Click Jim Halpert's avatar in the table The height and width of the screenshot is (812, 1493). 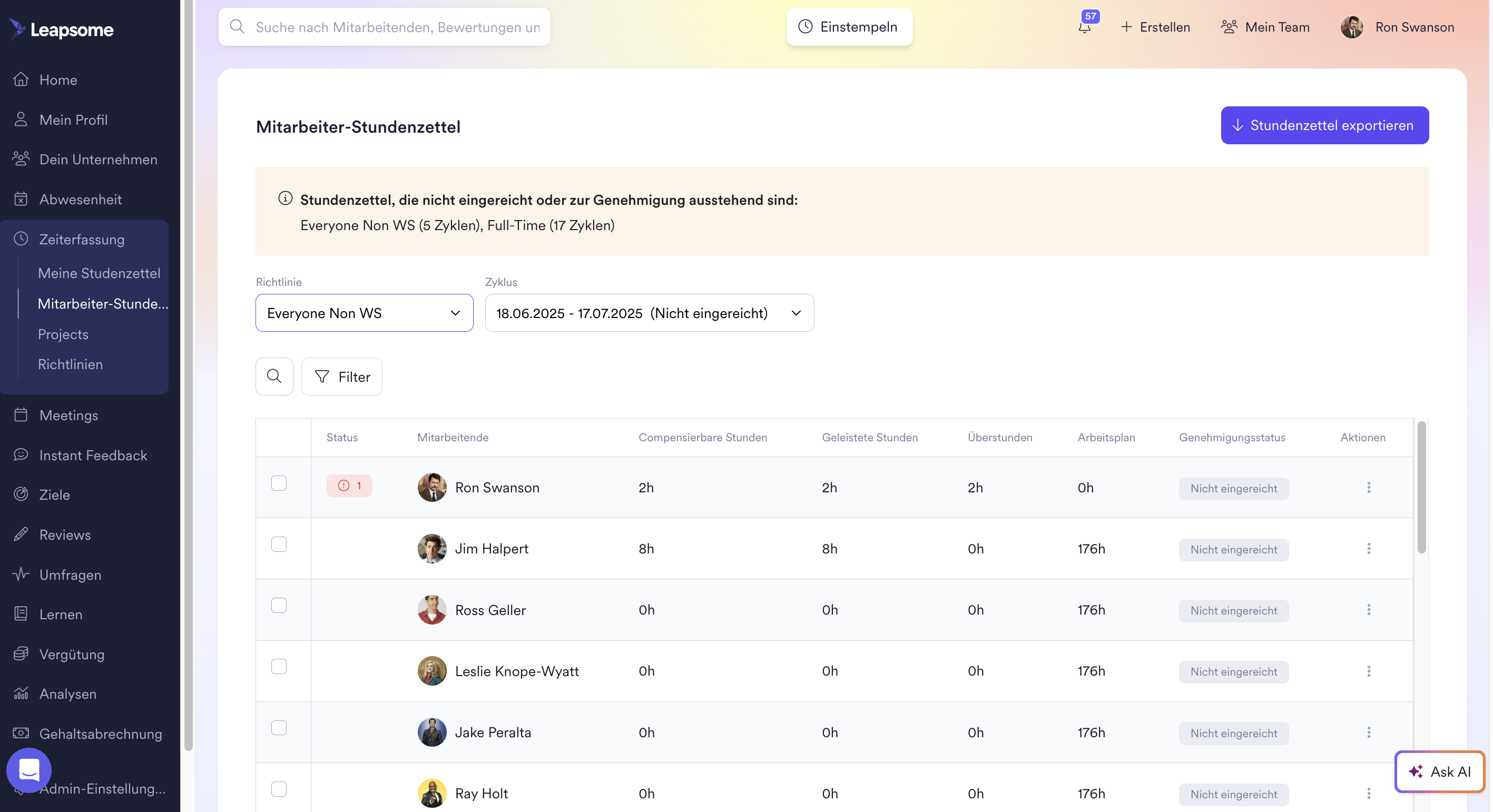point(432,548)
